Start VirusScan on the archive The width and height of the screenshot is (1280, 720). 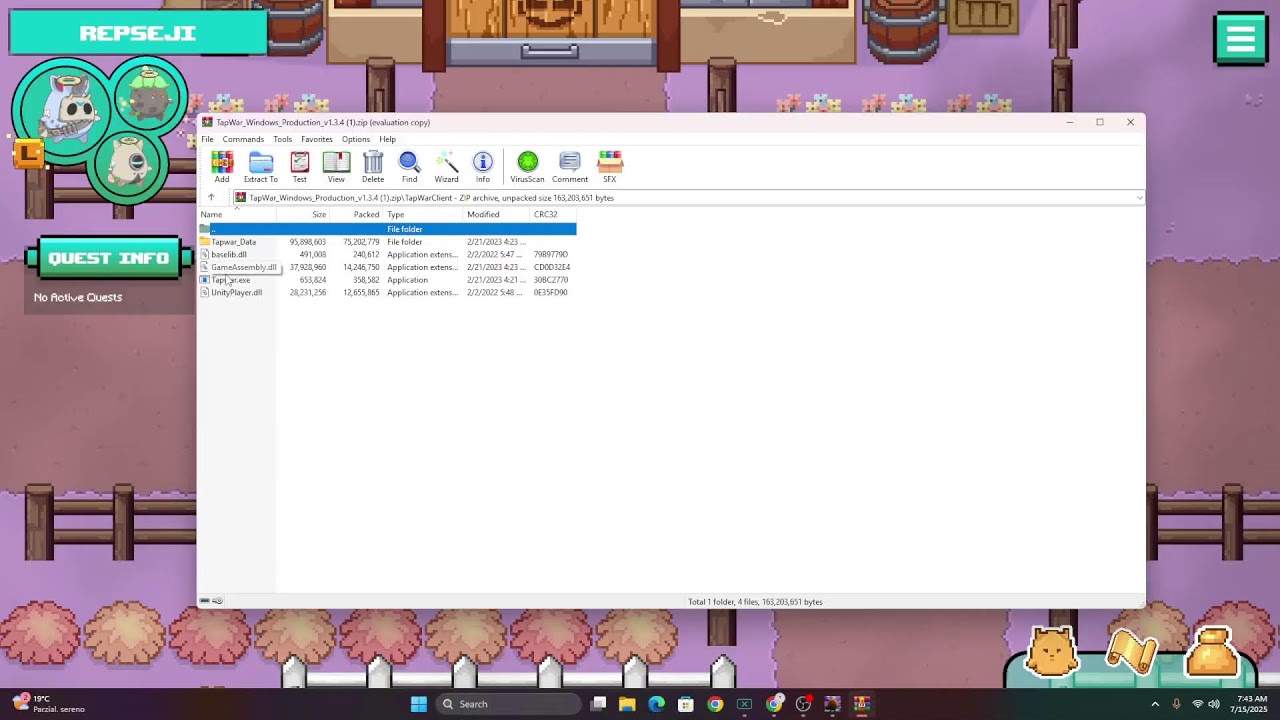pyautogui.click(x=527, y=167)
